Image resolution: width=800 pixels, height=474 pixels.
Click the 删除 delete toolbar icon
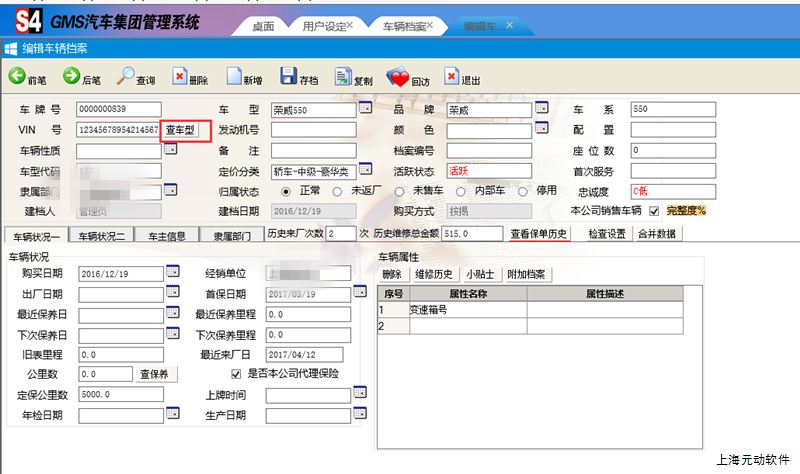click(x=180, y=76)
